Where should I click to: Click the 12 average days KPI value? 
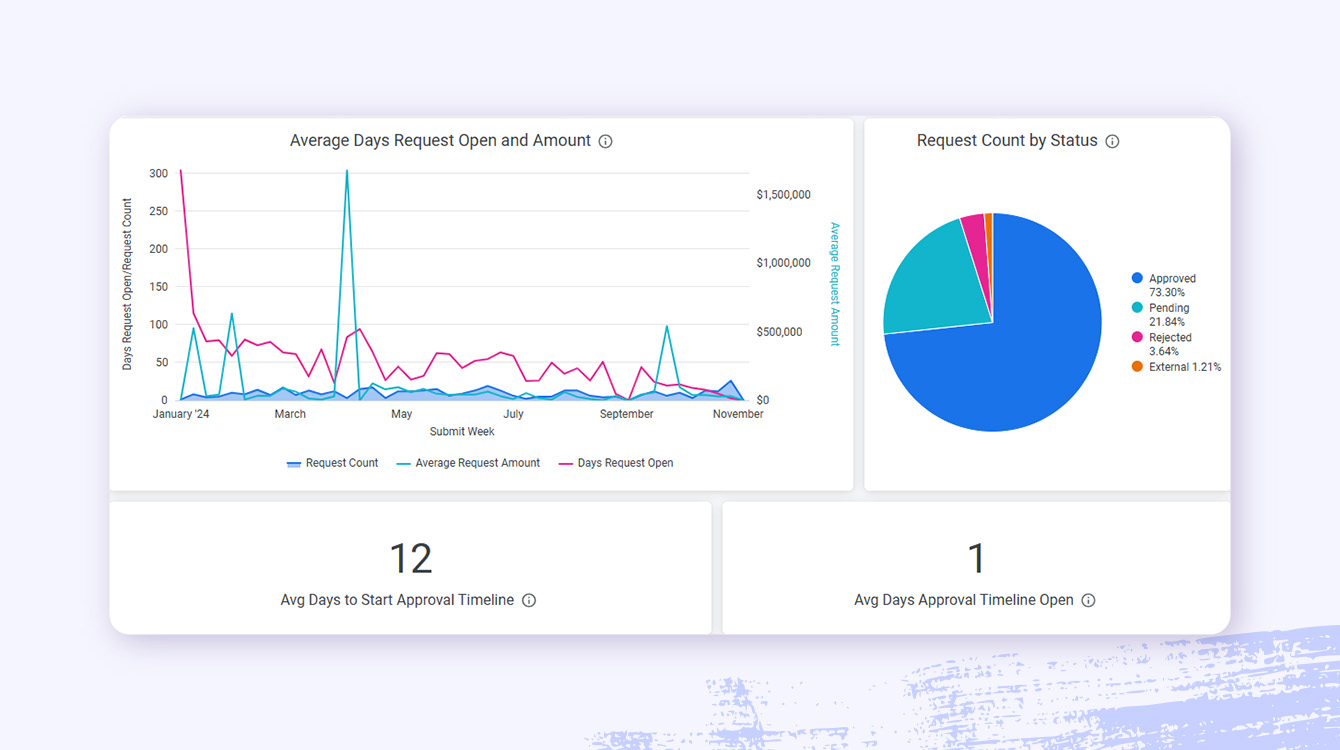coord(410,559)
